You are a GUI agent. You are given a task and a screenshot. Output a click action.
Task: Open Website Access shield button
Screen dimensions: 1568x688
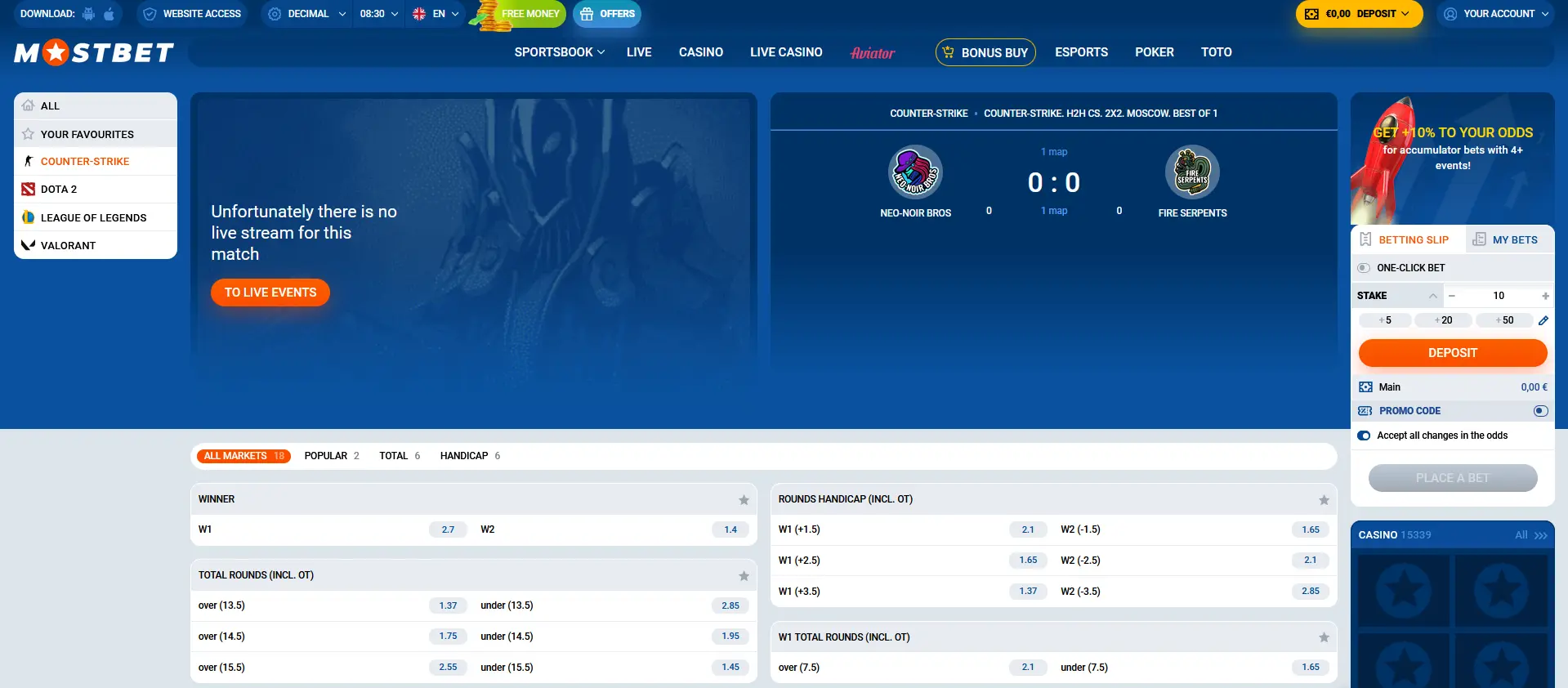click(192, 14)
